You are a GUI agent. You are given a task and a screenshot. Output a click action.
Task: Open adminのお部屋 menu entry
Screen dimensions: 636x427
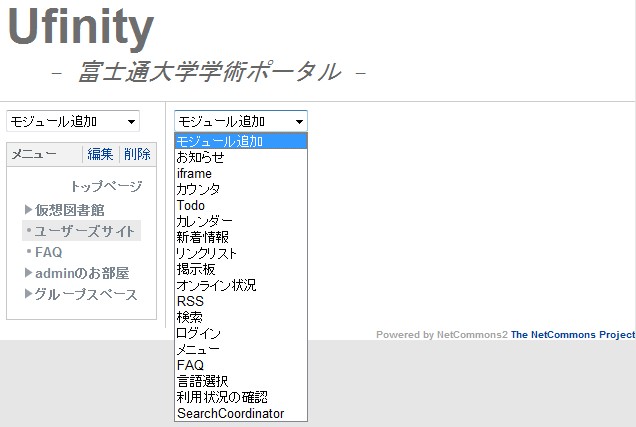(x=82, y=273)
